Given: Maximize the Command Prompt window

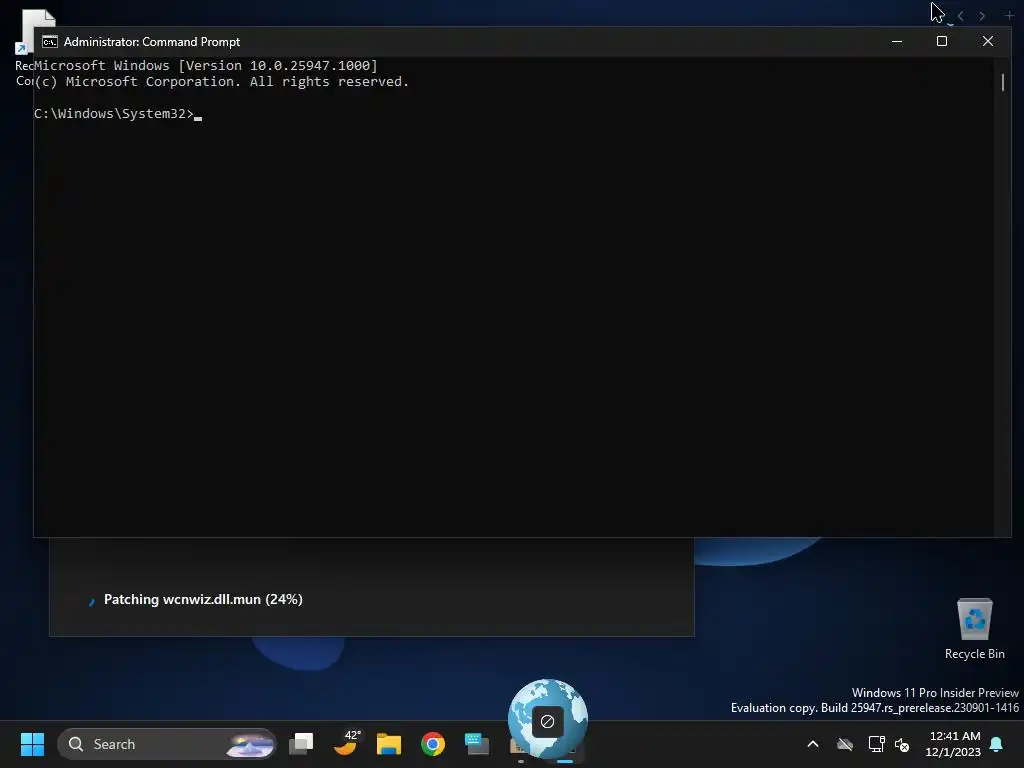Looking at the screenshot, I should 942,41.
